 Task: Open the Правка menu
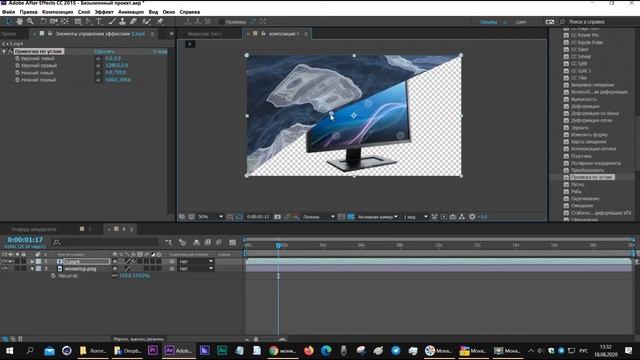pos(29,12)
